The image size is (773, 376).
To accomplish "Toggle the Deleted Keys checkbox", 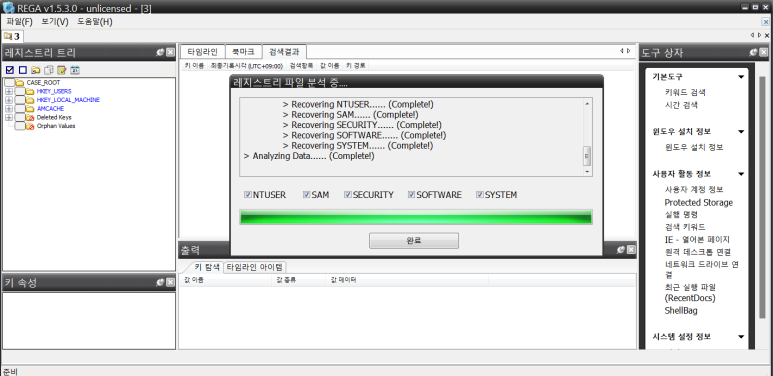I will tap(20, 118).
